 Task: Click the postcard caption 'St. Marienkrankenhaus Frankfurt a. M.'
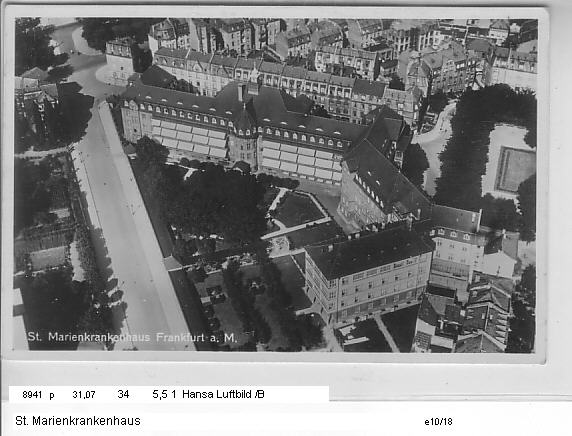click(x=132, y=337)
